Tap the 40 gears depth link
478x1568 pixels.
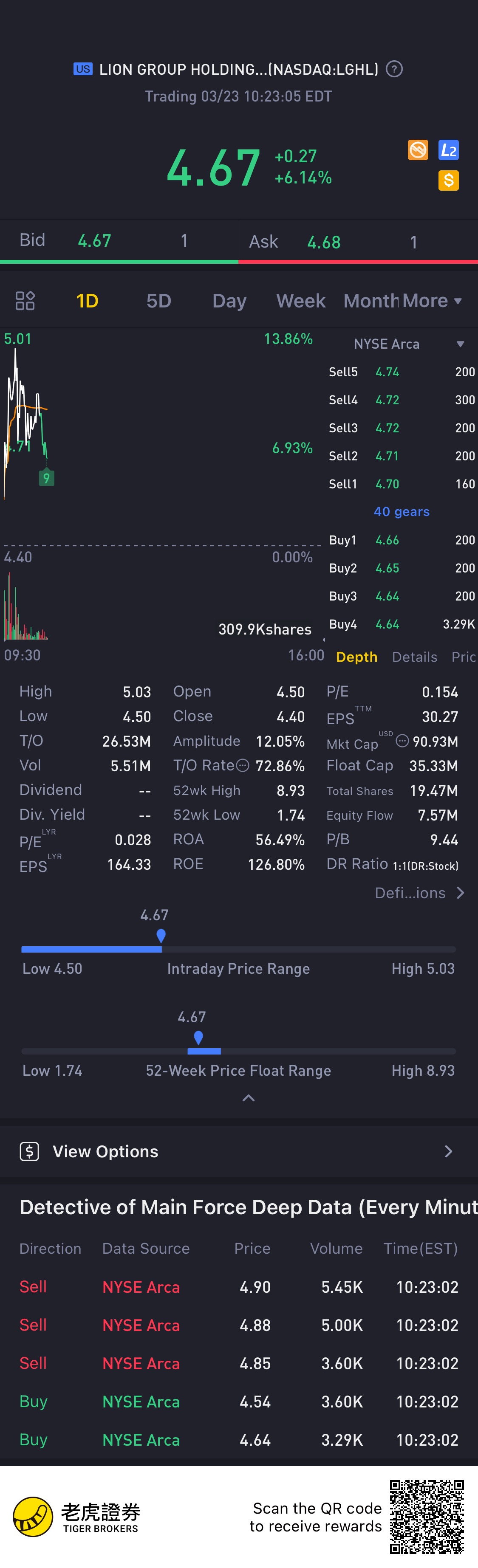coord(401,512)
